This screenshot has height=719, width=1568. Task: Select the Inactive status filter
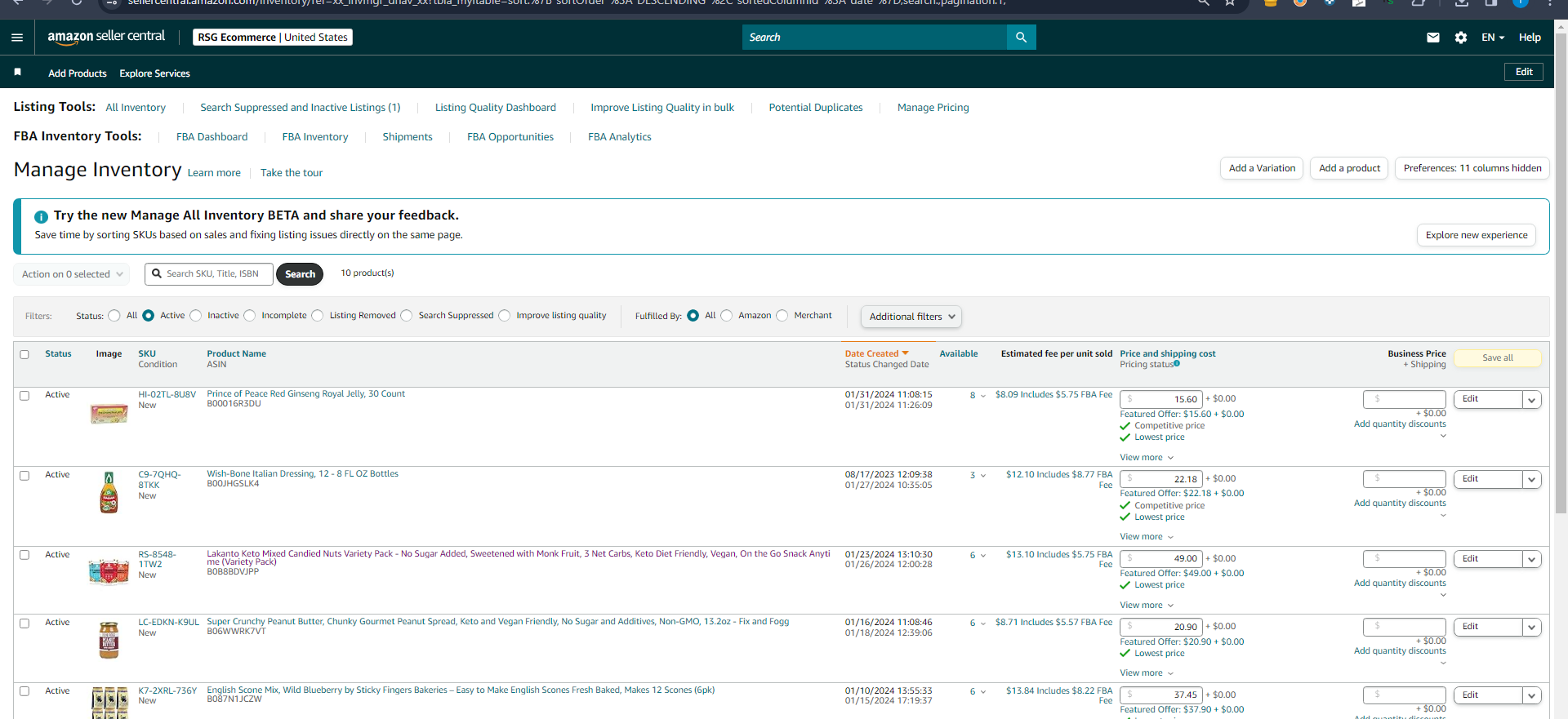(x=195, y=316)
